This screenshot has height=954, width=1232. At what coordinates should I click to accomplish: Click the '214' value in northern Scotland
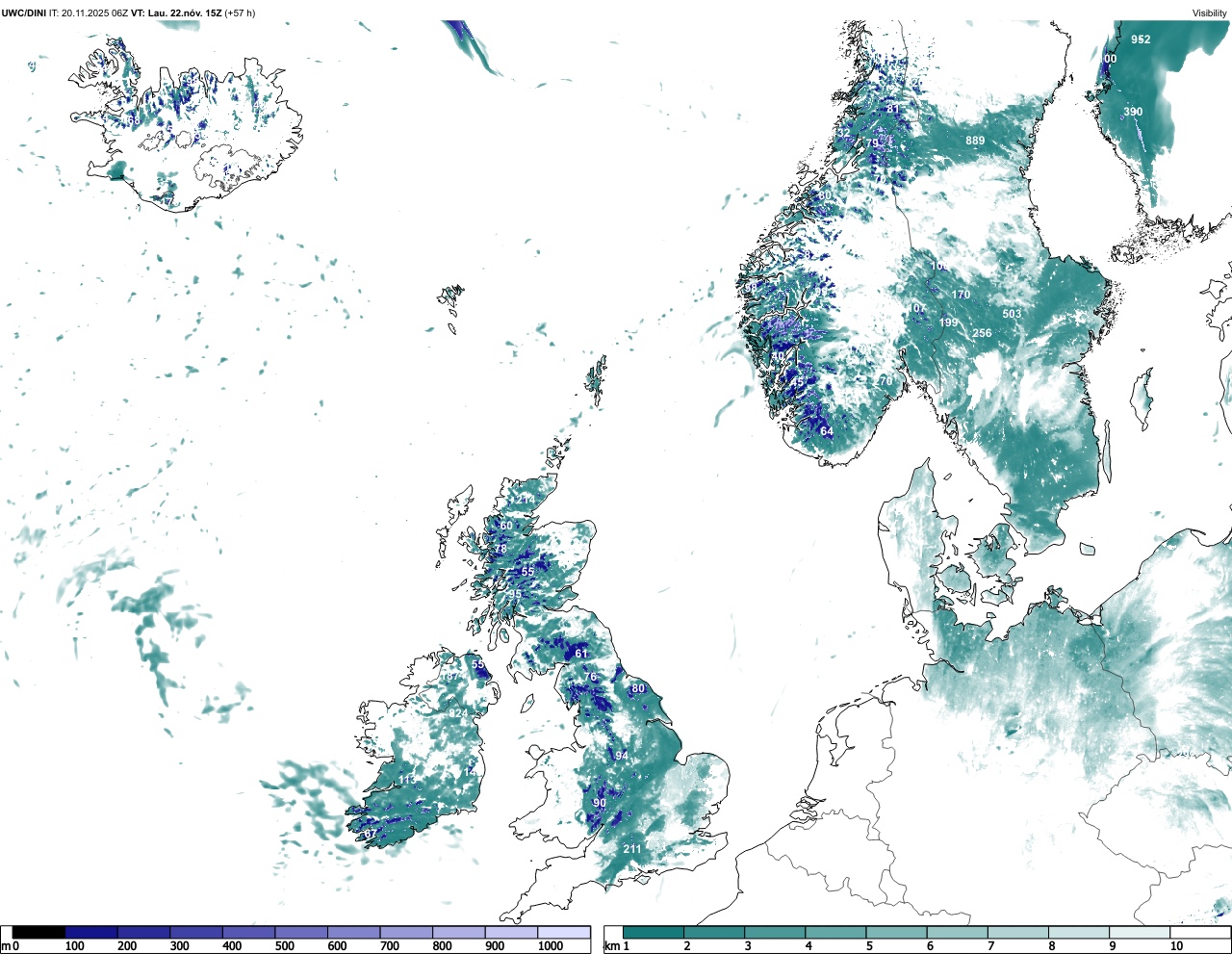click(x=526, y=500)
